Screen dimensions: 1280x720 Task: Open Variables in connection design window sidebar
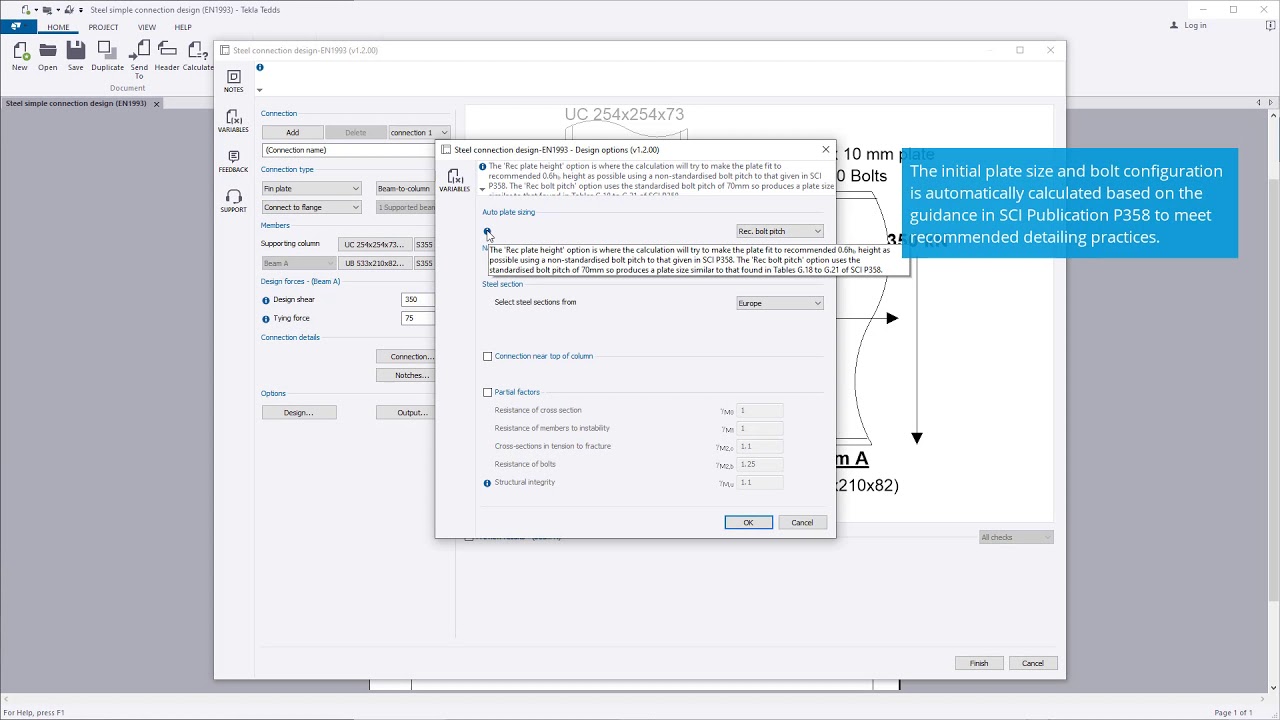[x=233, y=121]
